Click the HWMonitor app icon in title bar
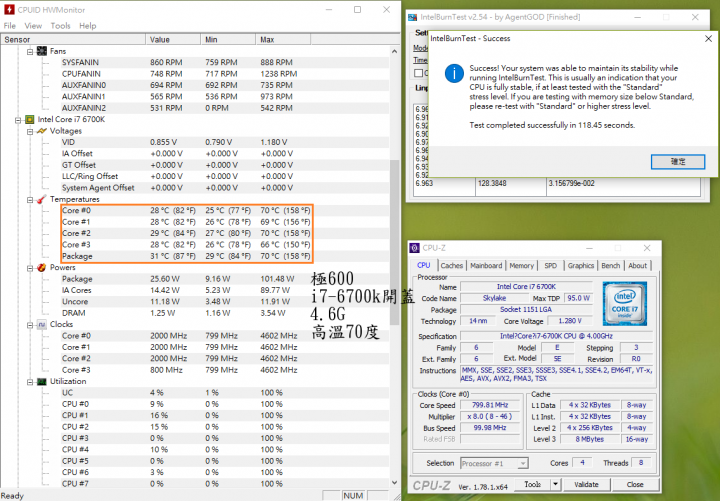Image resolution: width=720 pixels, height=501 pixels. tap(9, 9)
